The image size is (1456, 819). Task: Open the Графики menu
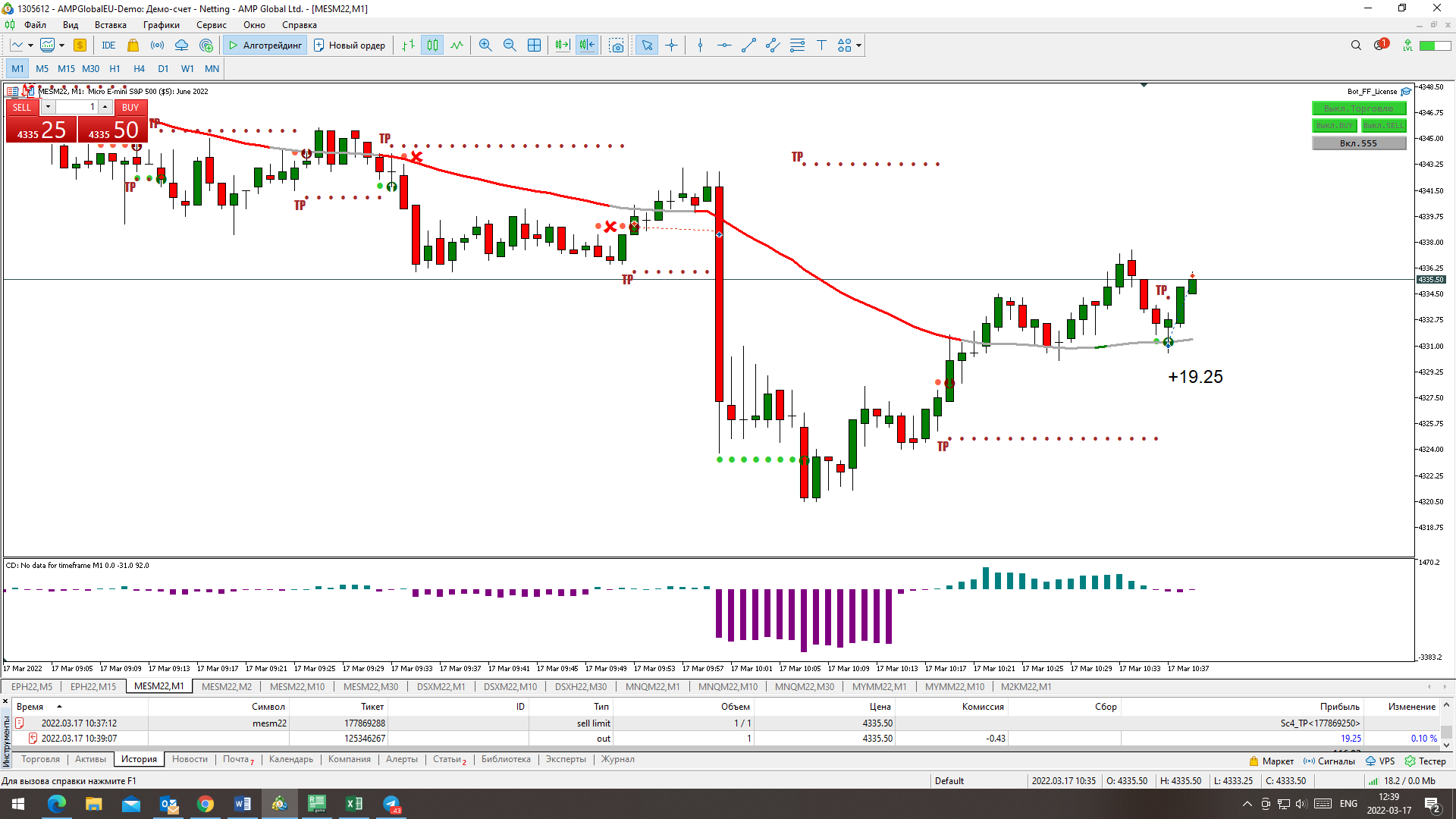tap(161, 25)
